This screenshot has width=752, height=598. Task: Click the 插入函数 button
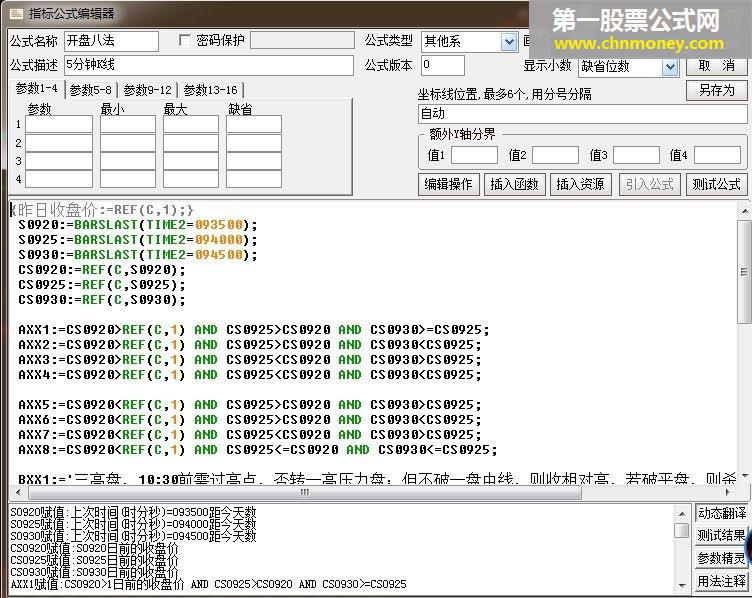(x=515, y=184)
